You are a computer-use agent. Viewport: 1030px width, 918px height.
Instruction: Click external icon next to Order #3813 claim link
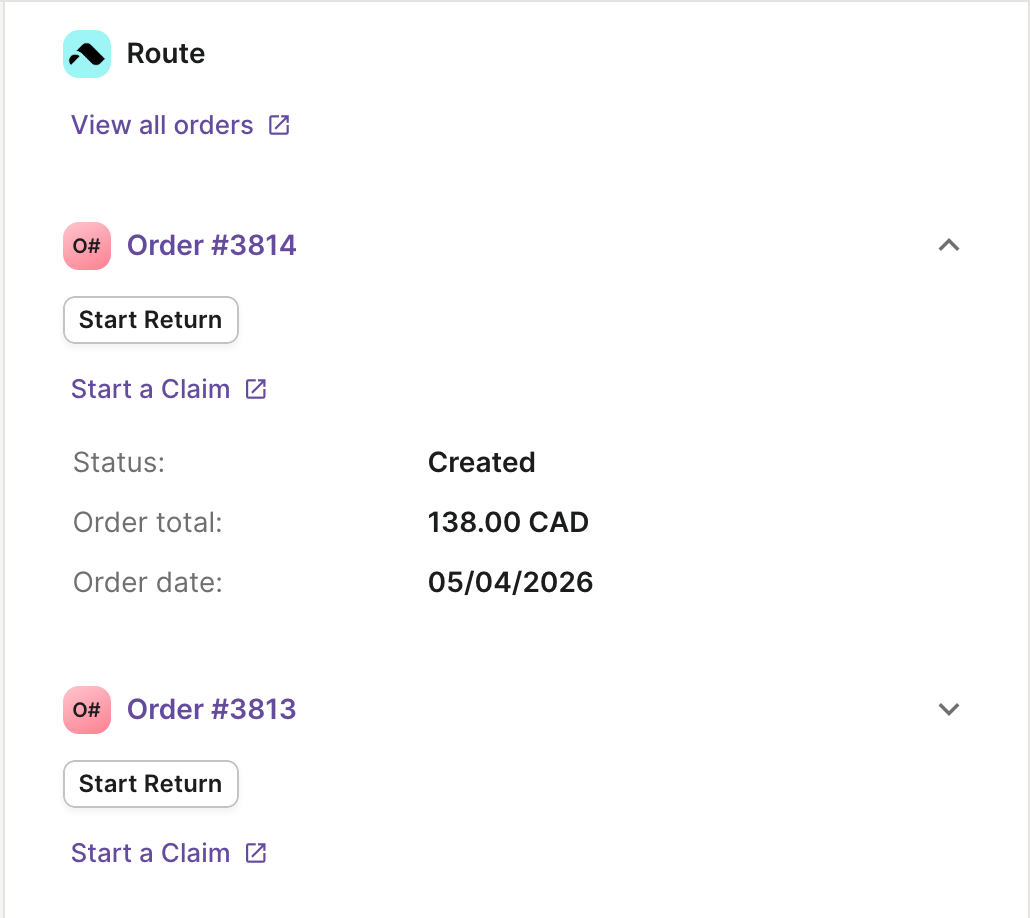[256, 853]
